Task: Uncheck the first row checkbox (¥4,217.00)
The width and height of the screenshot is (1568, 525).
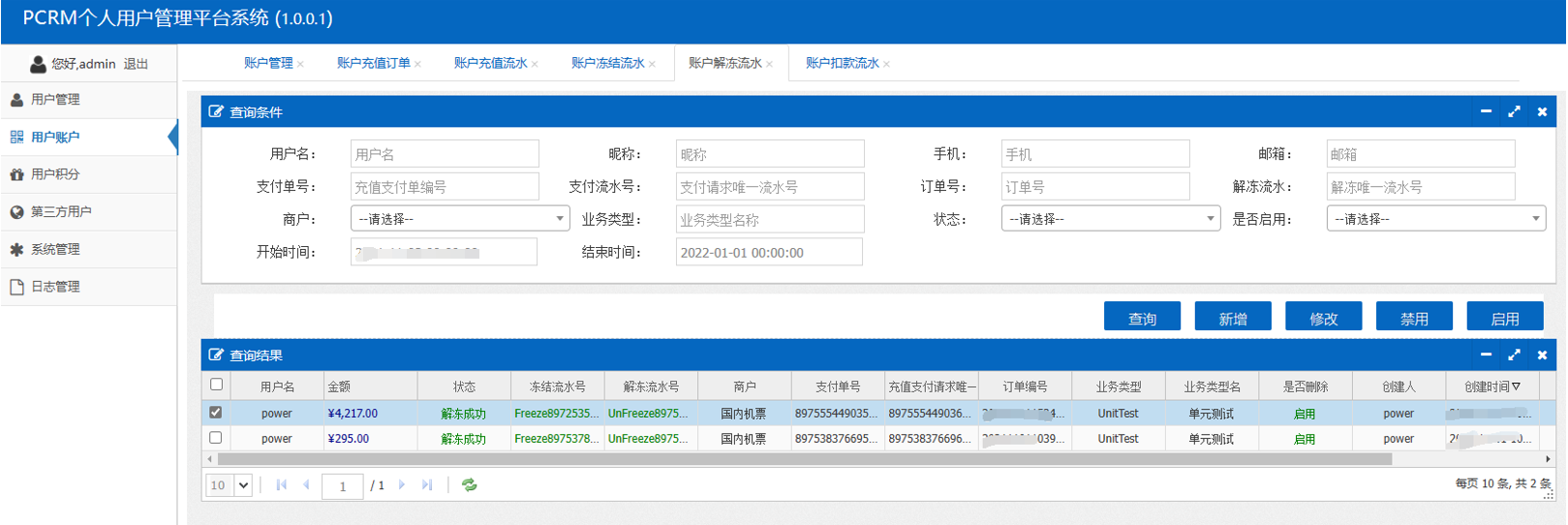Action: coord(216,413)
